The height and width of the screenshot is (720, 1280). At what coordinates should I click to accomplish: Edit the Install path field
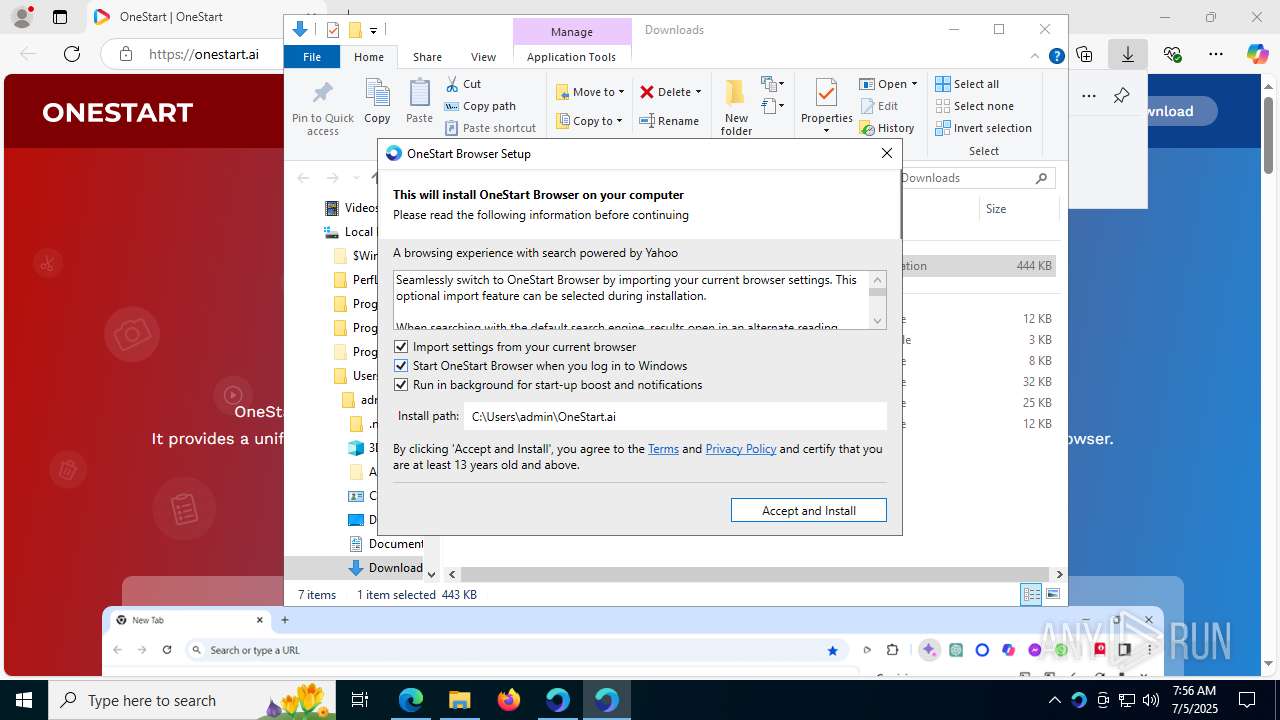(675, 416)
